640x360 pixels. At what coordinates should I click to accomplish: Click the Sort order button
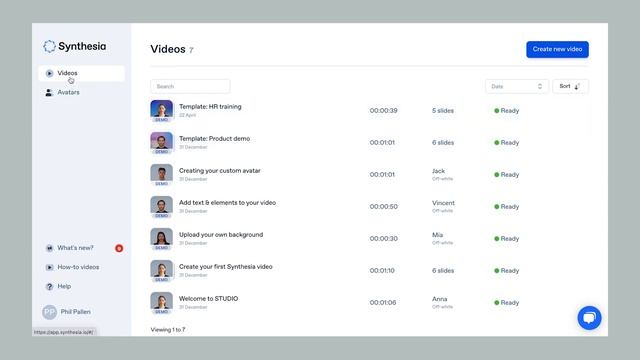570,87
